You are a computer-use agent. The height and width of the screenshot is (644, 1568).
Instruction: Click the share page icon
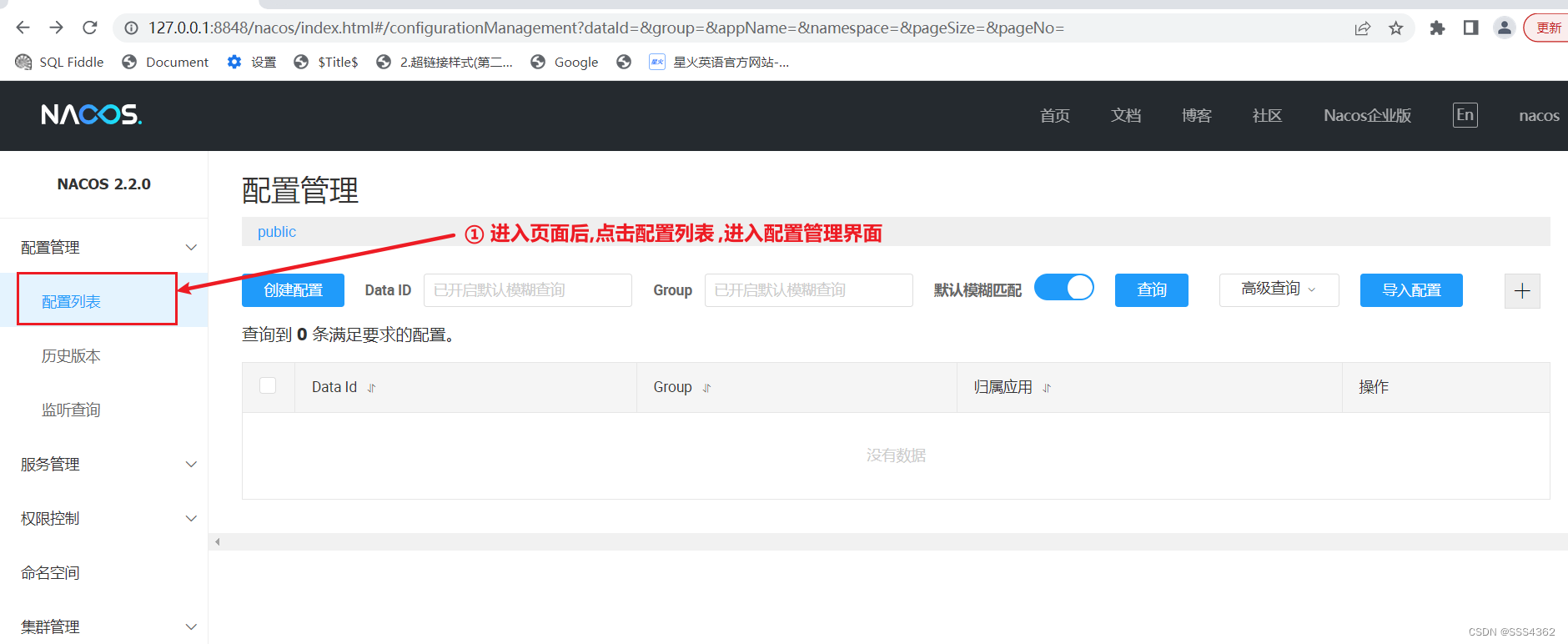[x=1363, y=28]
